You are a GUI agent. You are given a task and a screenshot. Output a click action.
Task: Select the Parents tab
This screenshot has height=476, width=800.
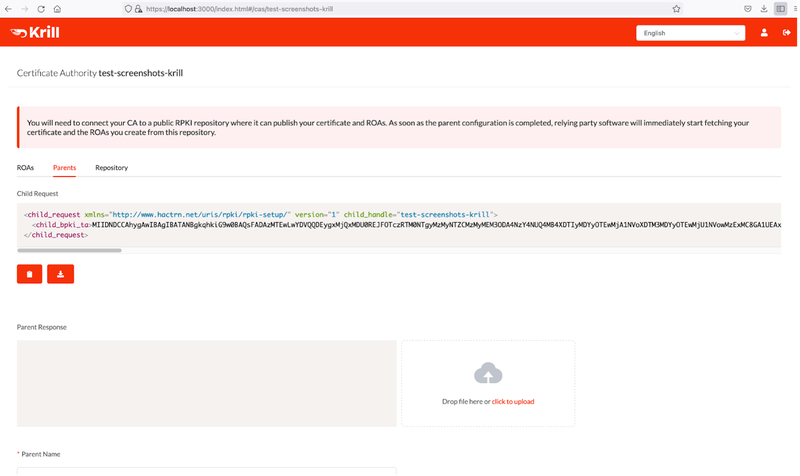[x=64, y=168]
